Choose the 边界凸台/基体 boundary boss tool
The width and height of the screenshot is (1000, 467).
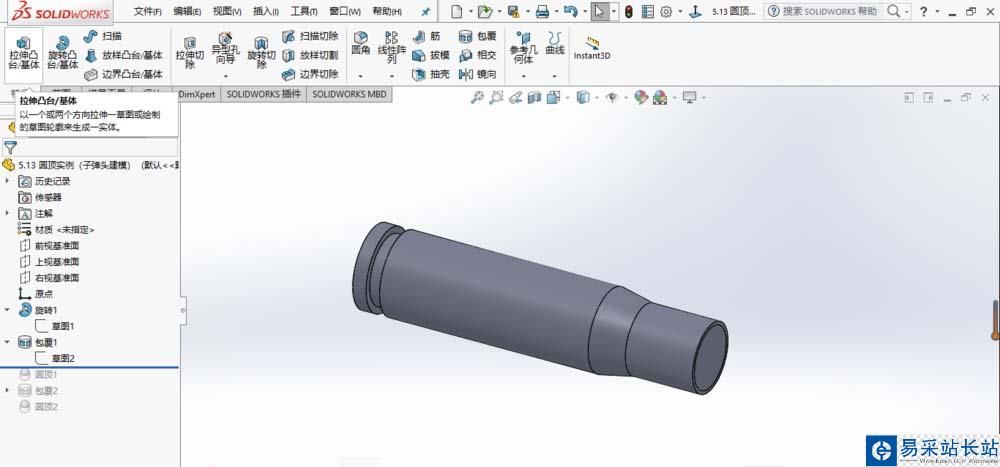pos(124,75)
